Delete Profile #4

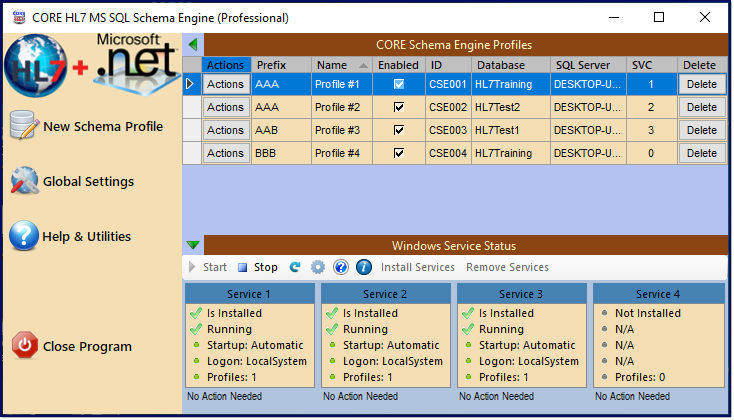(x=702, y=153)
